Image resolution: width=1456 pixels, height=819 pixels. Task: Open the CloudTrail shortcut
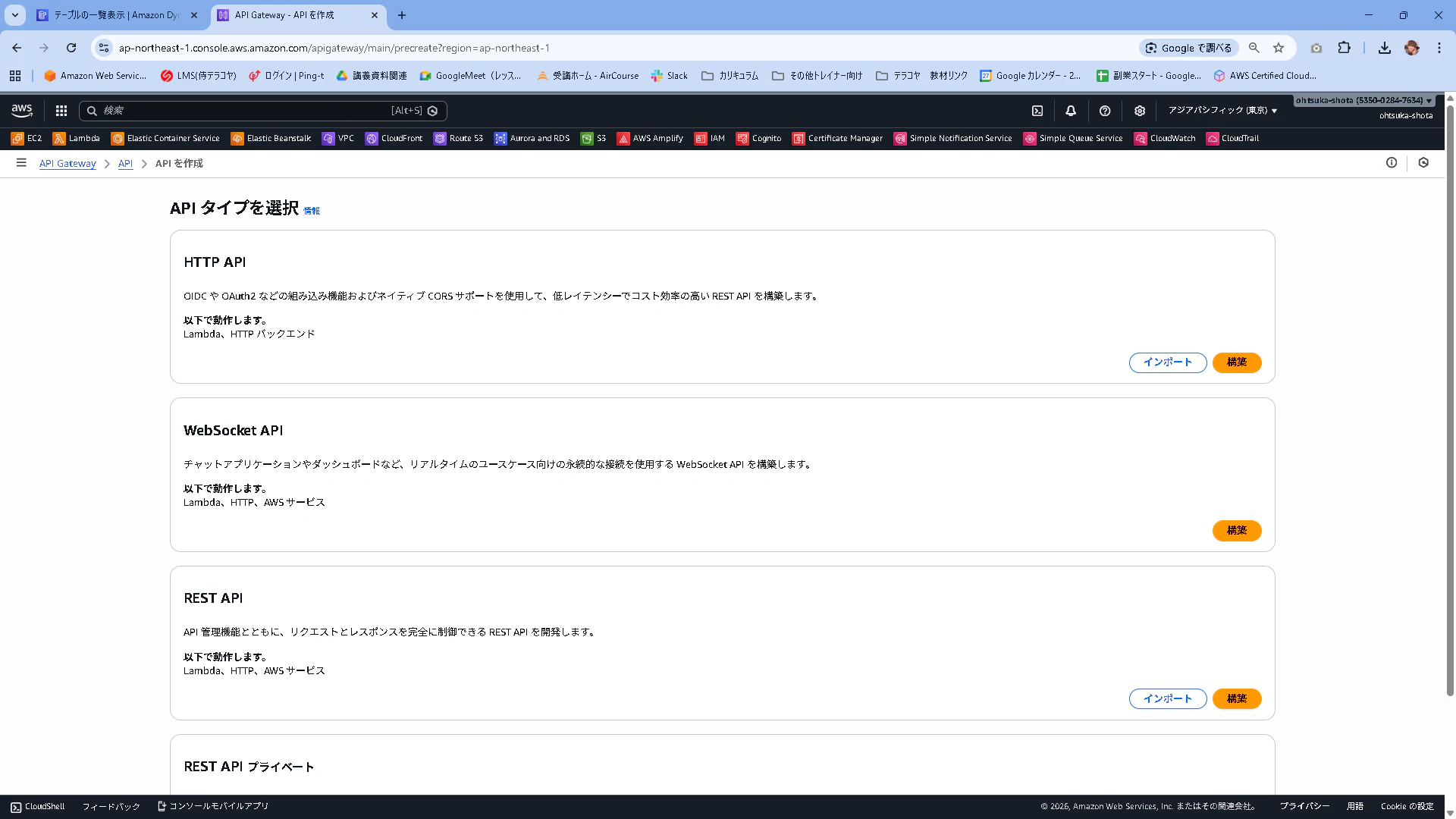coord(1232,139)
